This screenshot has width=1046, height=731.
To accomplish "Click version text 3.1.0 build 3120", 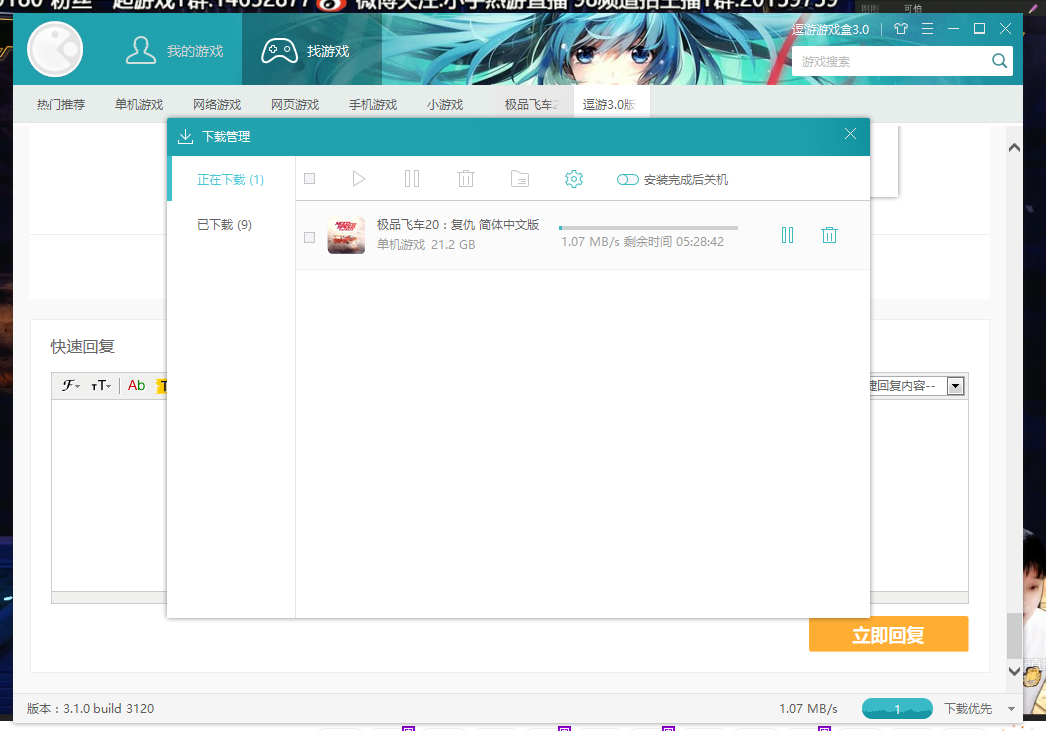I will 90,708.
